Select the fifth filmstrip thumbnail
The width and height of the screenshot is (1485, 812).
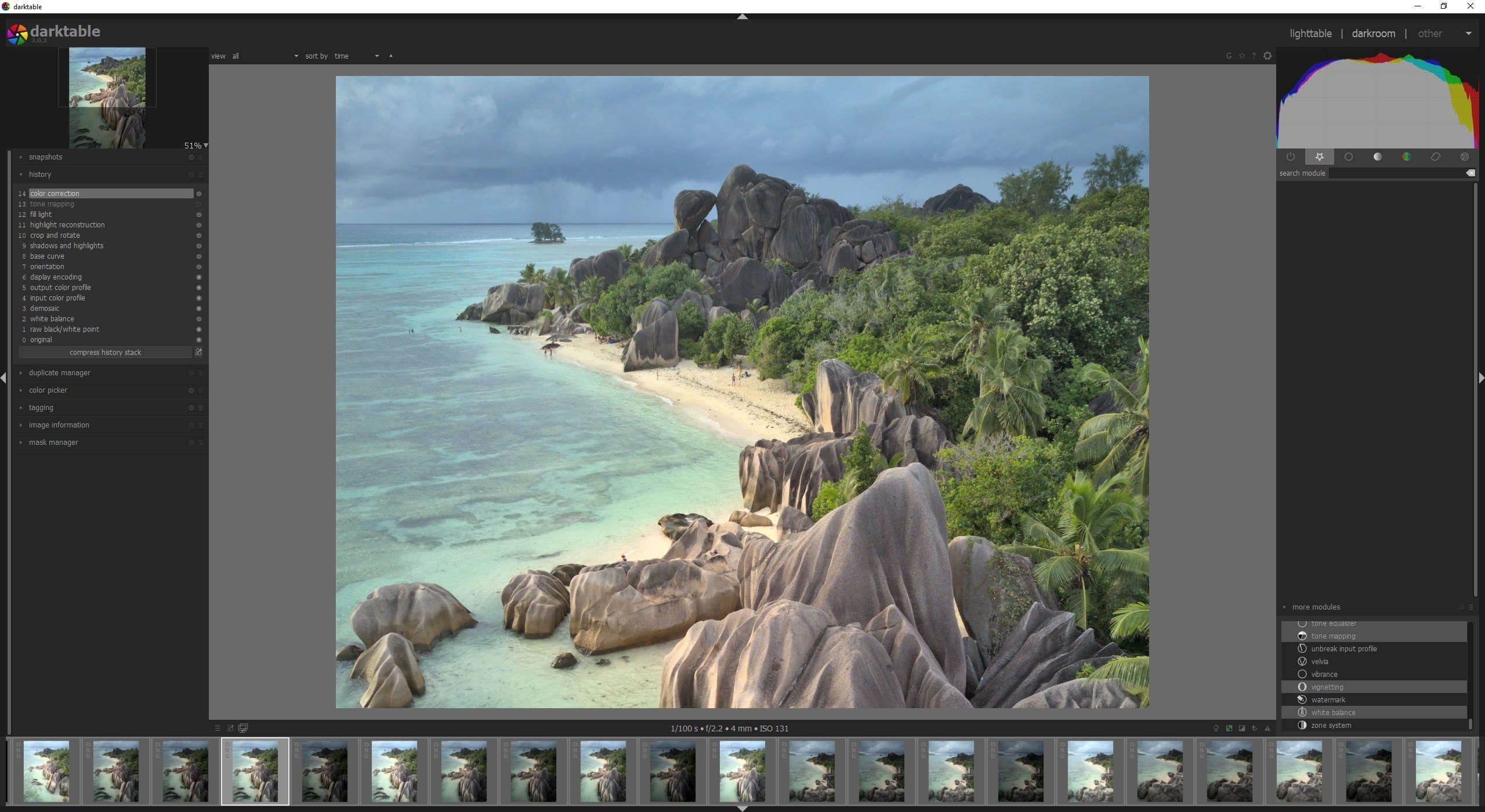point(325,771)
